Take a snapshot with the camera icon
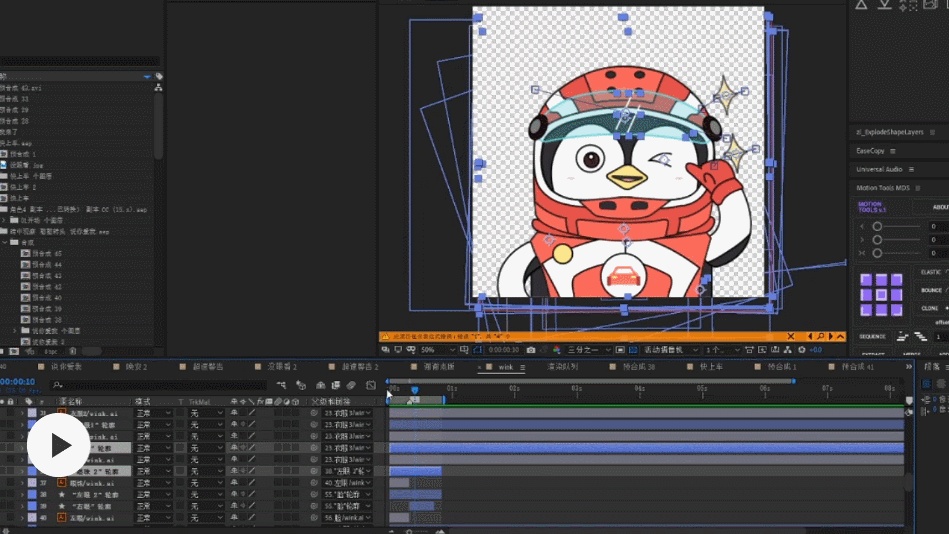 (531, 350)
